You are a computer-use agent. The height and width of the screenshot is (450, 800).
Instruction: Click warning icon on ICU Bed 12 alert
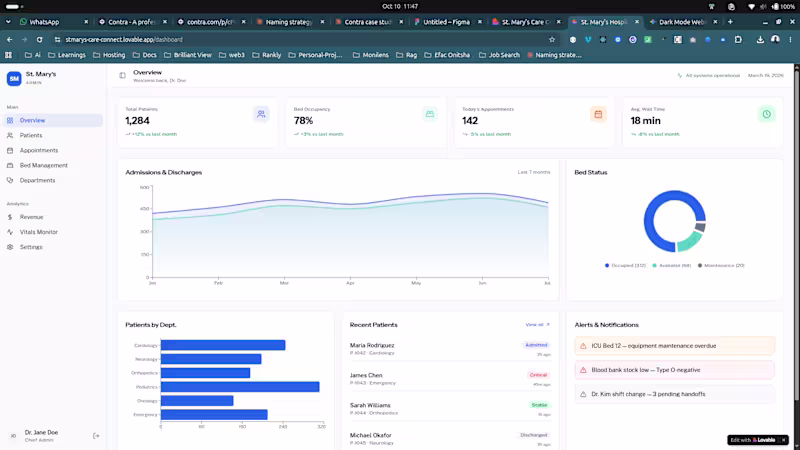tap(583, 346)
